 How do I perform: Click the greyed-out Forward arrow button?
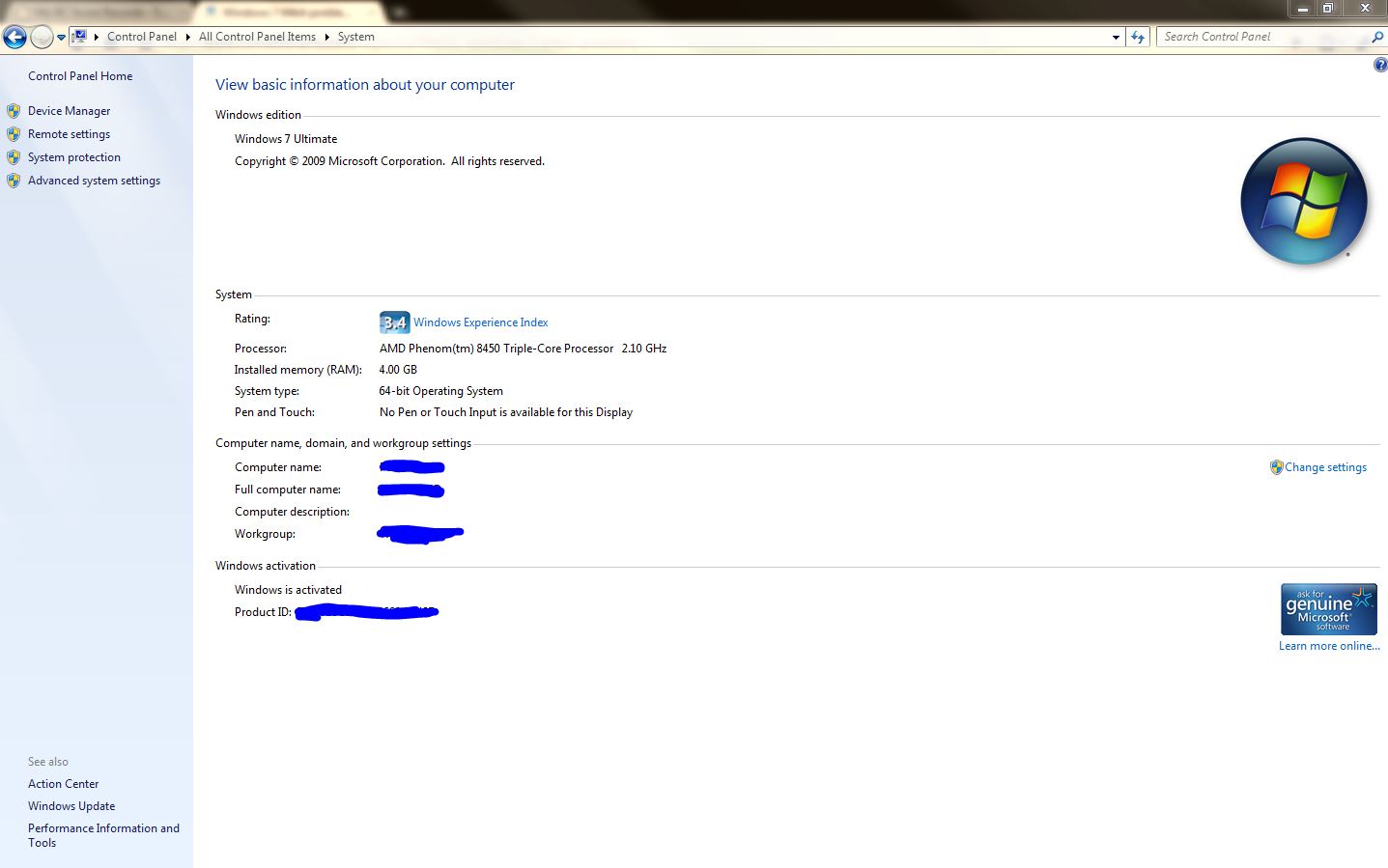pyautogui.click(x=42, y=38)
